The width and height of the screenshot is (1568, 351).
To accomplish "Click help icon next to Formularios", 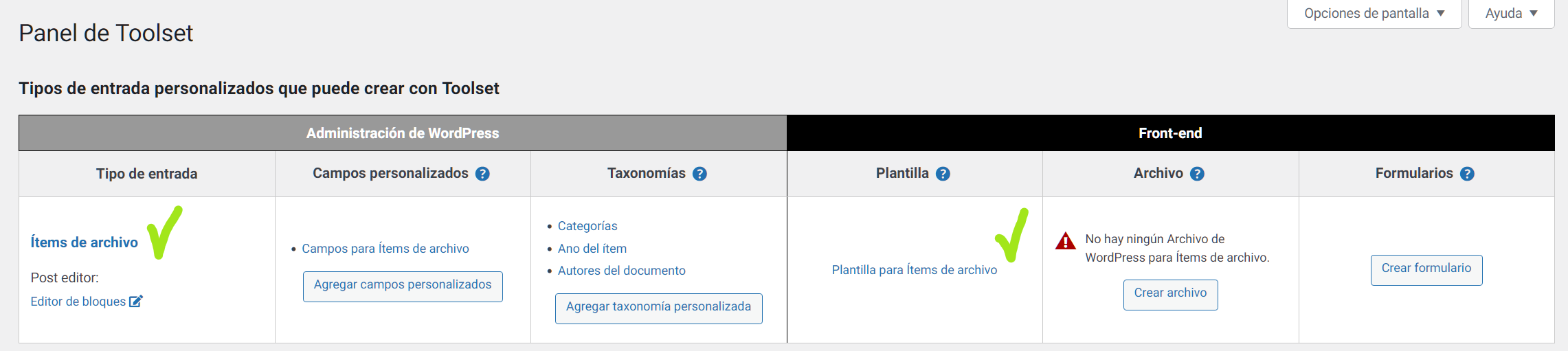I will [1467, 174].
